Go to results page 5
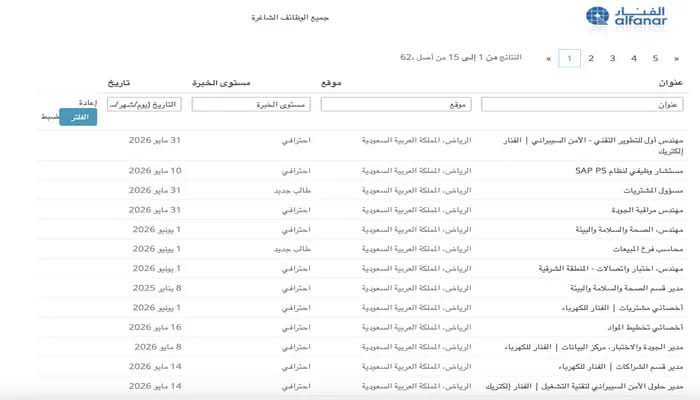700x400 pixels. pyautogui.click(x=655, y=58)
